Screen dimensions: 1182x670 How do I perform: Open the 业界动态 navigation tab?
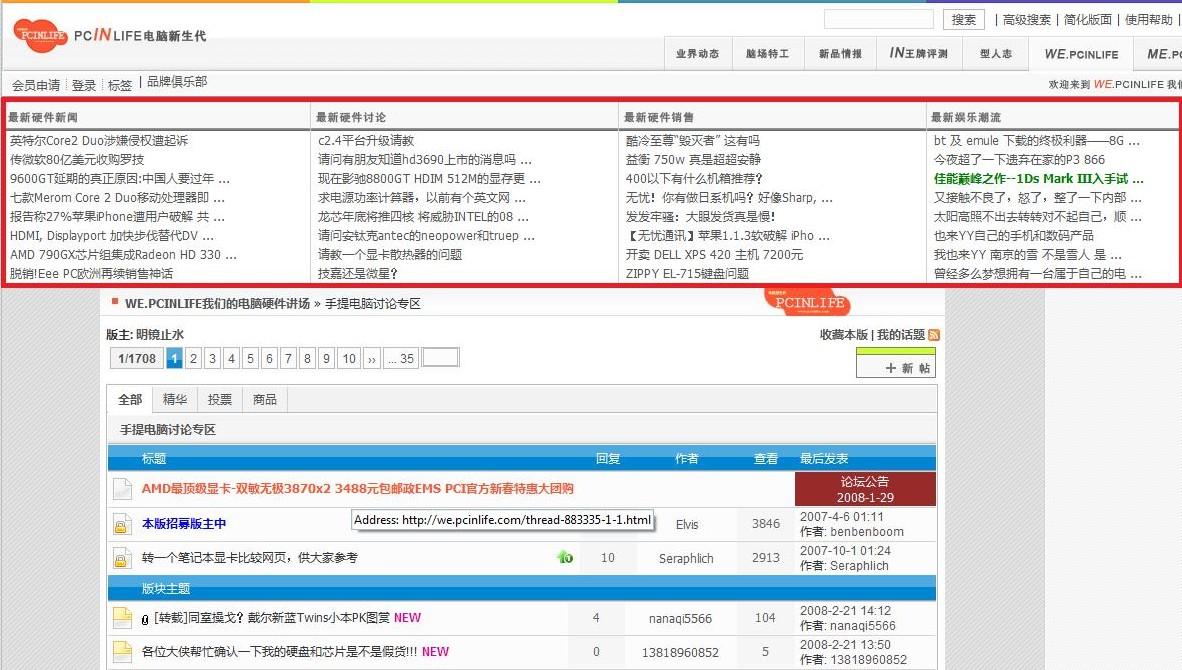pyautogui.click(x=698, y=54)
